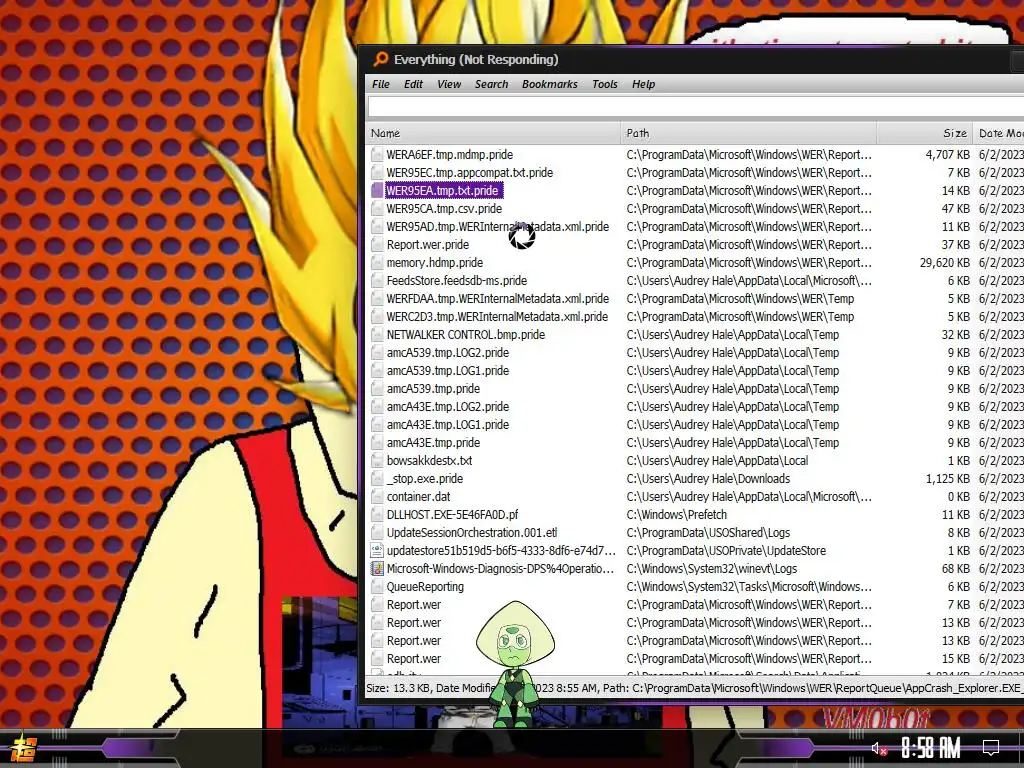Click file icon beside WERA6EF.tmp.mdmp.pride
1024x768 pixels.
click(x=377, y=155)
